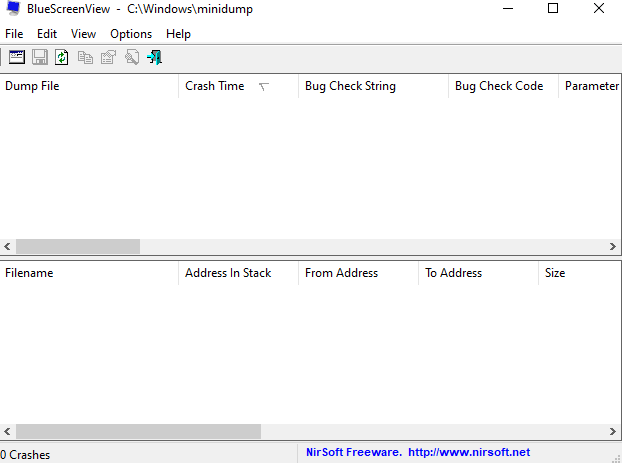Open the Properties toolbar icon
622x463 pixels.
point(108,57)
